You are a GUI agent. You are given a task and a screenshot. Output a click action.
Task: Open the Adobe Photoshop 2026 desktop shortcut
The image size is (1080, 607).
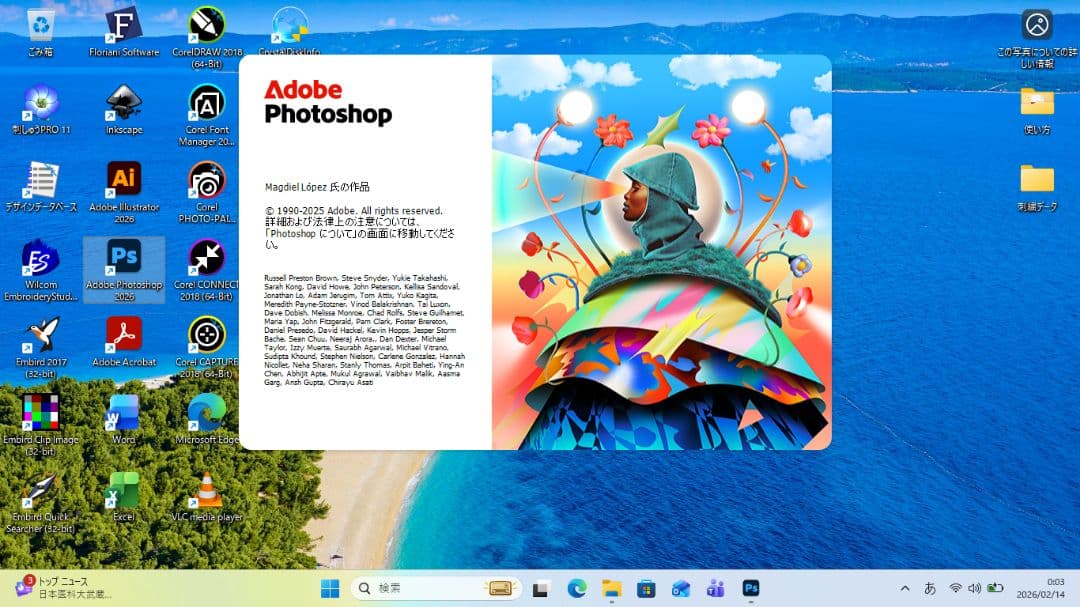(x=124, y=258)
